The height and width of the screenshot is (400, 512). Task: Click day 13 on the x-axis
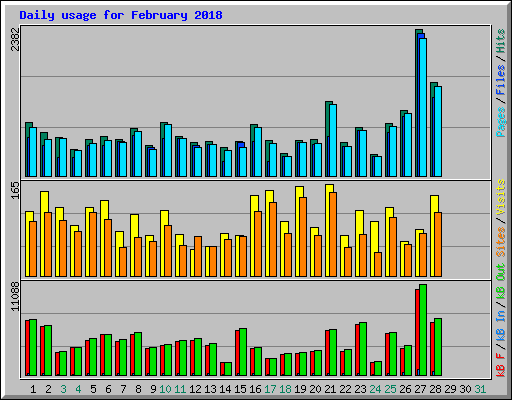point(210,389)
